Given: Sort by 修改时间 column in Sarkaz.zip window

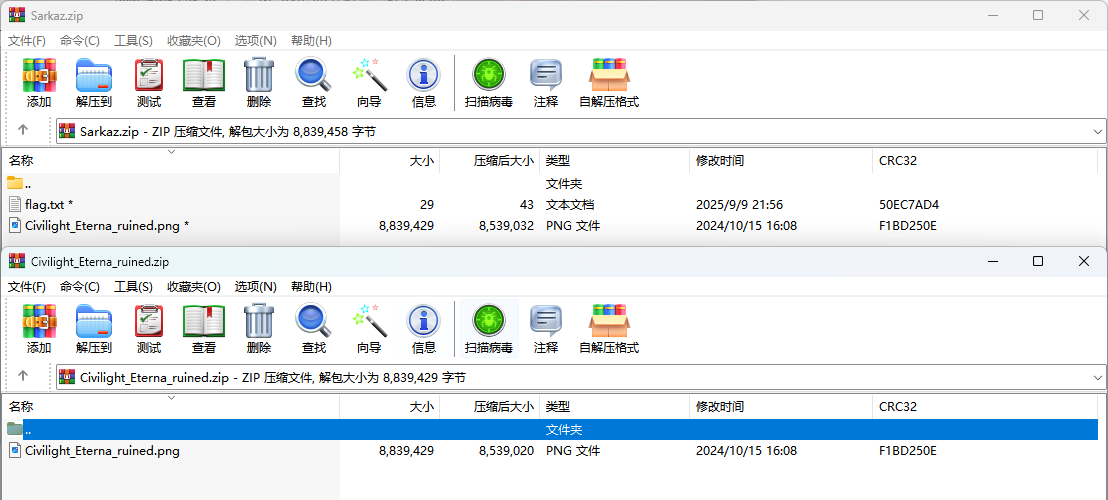Looking at the screenshot, I should click(x=781, y=160).
